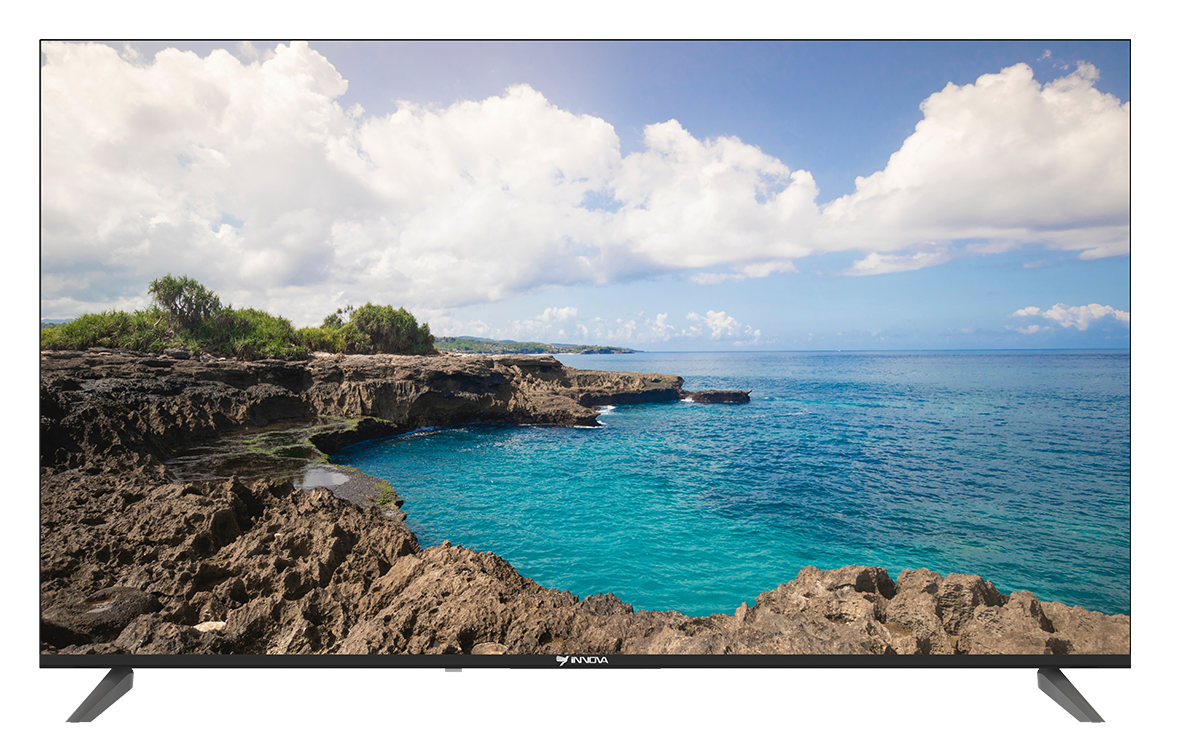Click the small low cloud at far right
Image resolution: width=1189 pixels, height=755 pixels.
point(1070,316)
